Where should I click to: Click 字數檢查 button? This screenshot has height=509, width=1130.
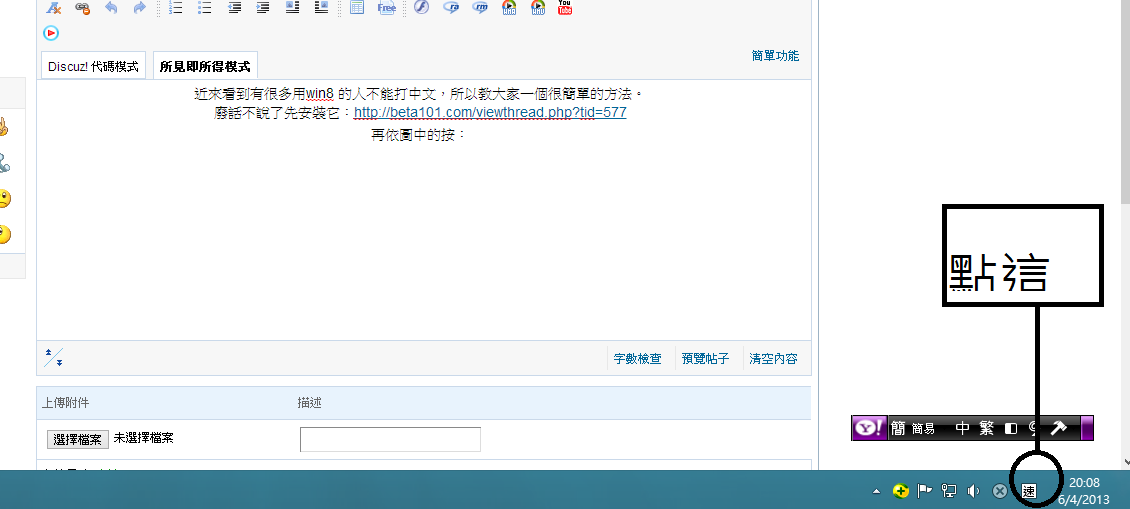(638, 358)
